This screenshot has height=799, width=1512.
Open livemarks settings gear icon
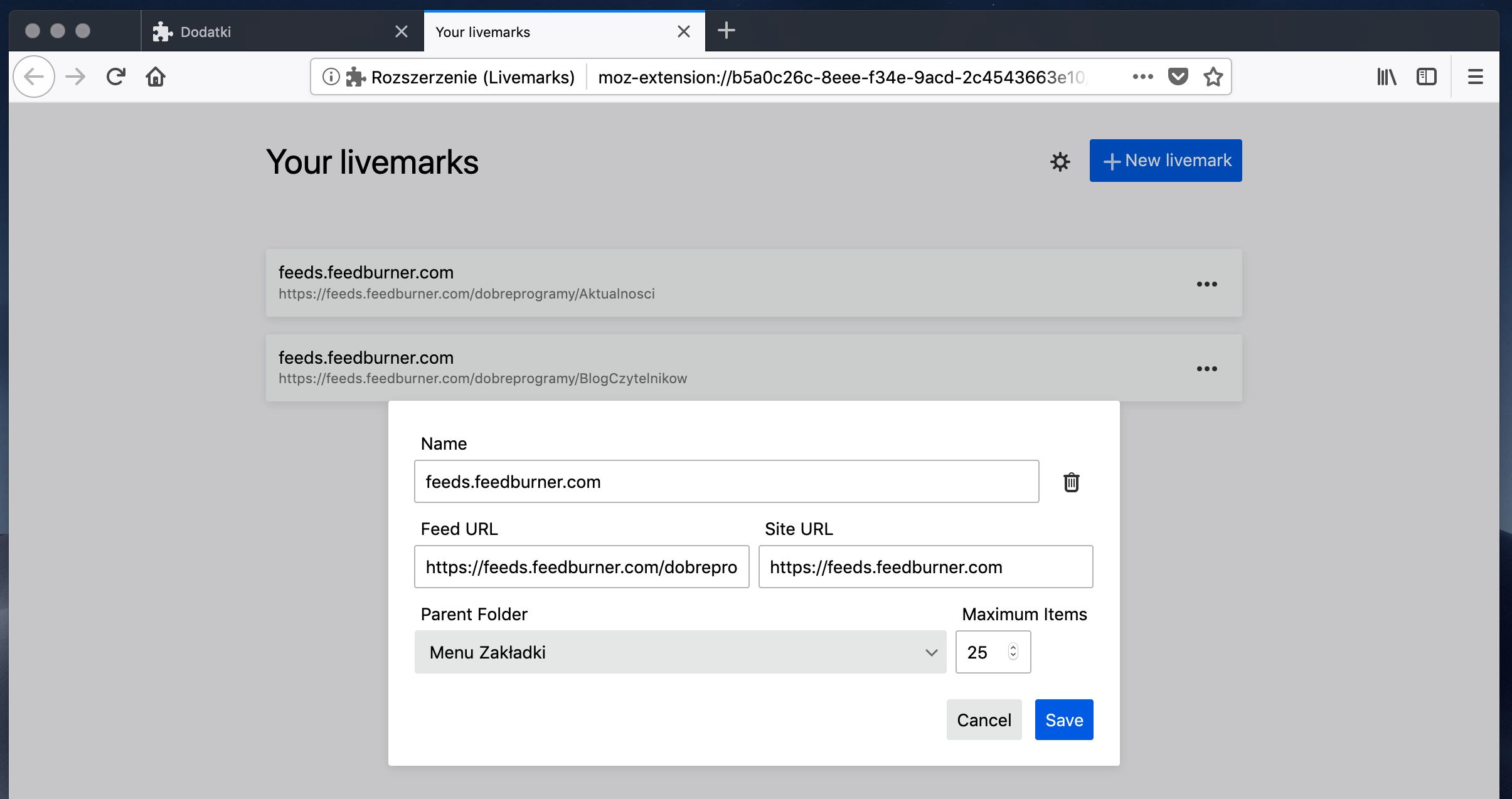(1060, 162)
